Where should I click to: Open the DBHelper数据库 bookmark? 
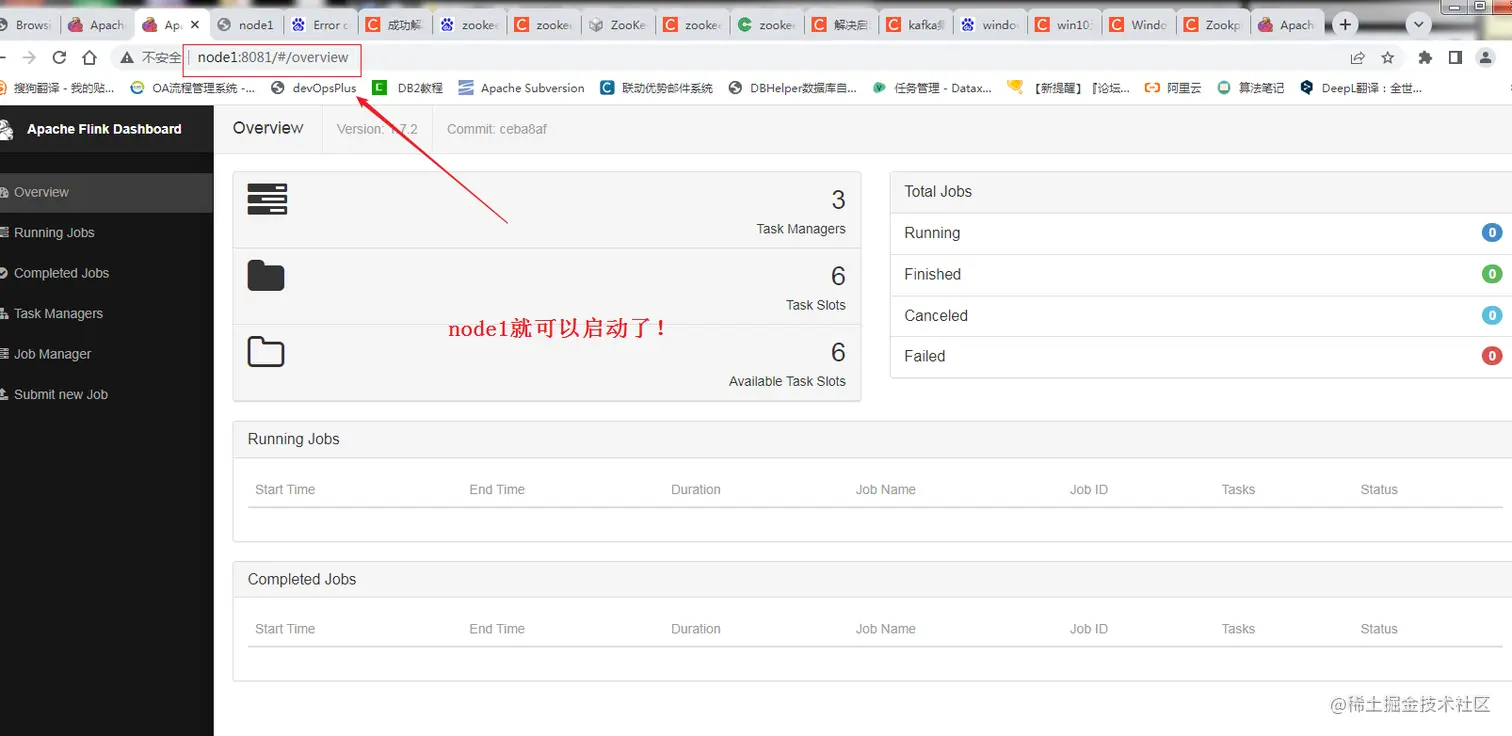[x=793, y=88]
